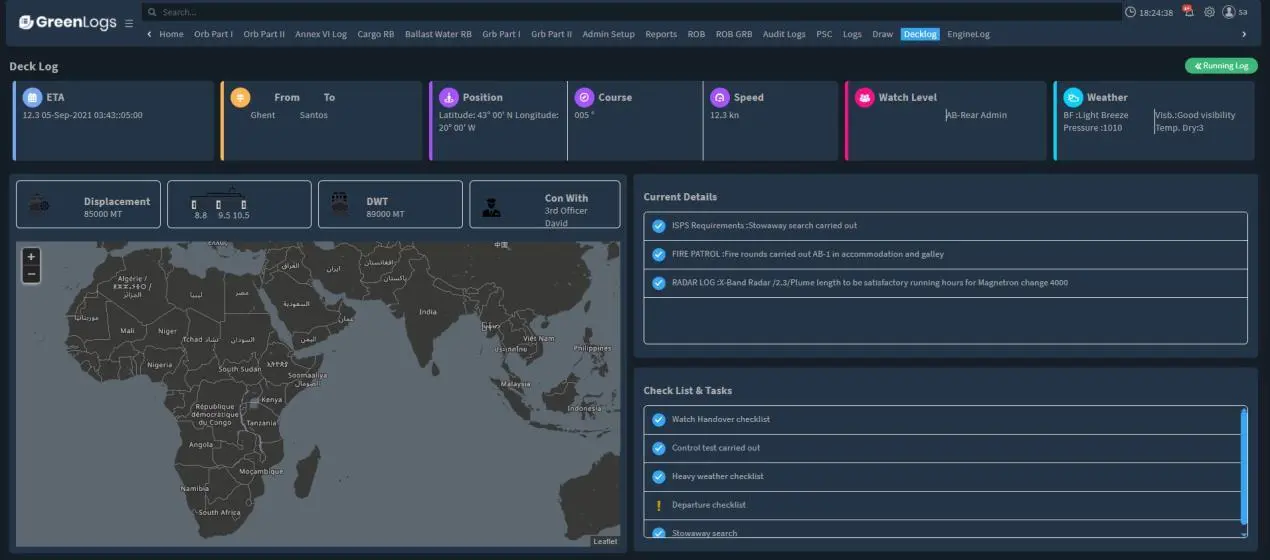Open the Leaflet attribution link

[605, 541]
